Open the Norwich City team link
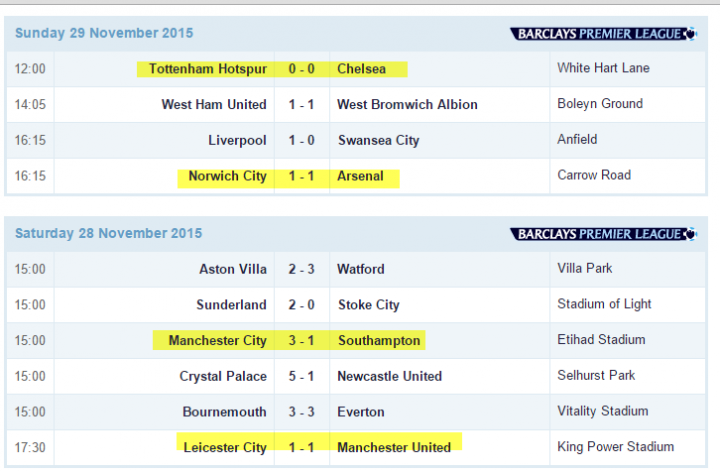This screenshot has height=471, width=720. coord(228,176)
